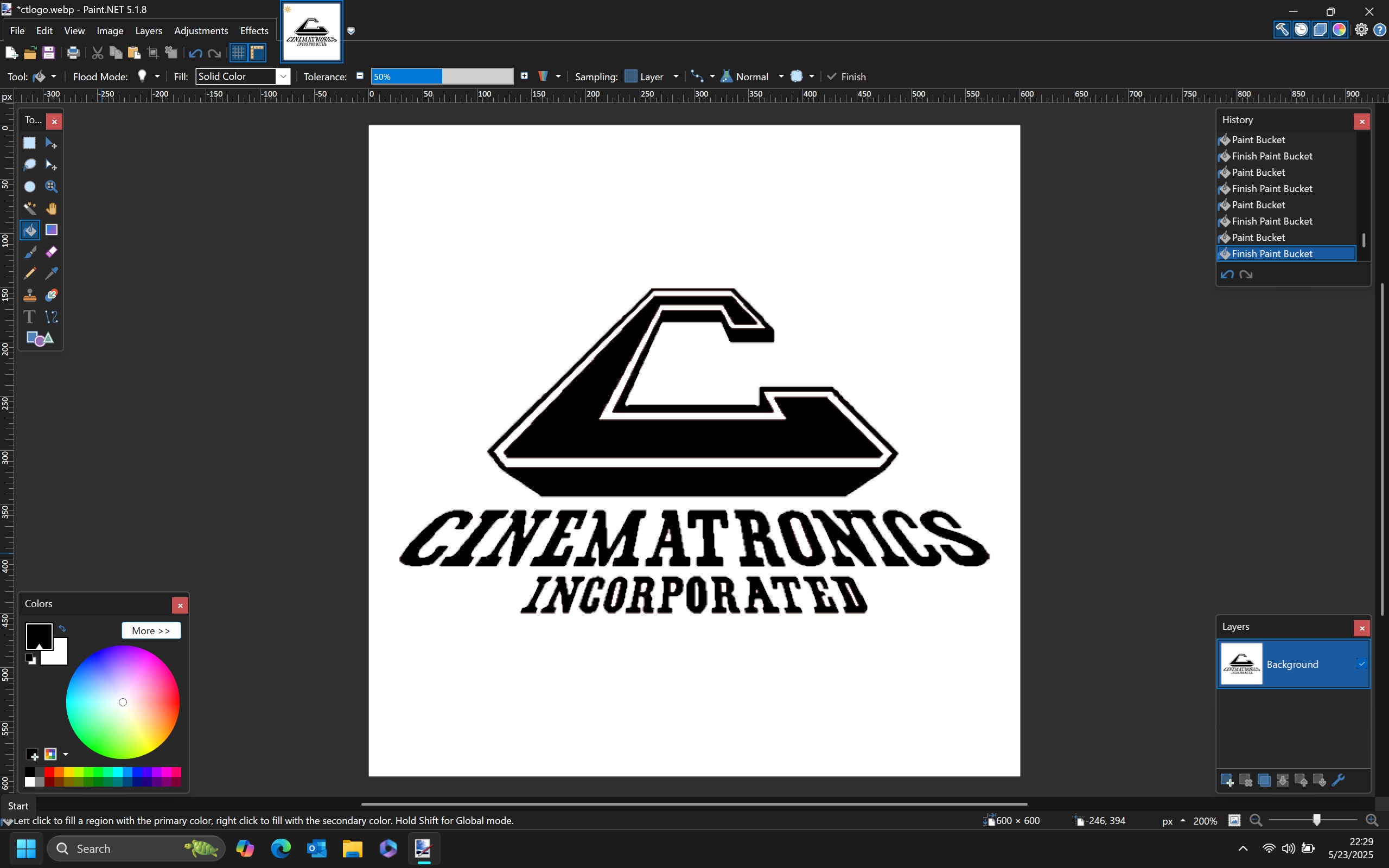
Task: Click the Tolerance slider bar
Action: pos(442,76)
